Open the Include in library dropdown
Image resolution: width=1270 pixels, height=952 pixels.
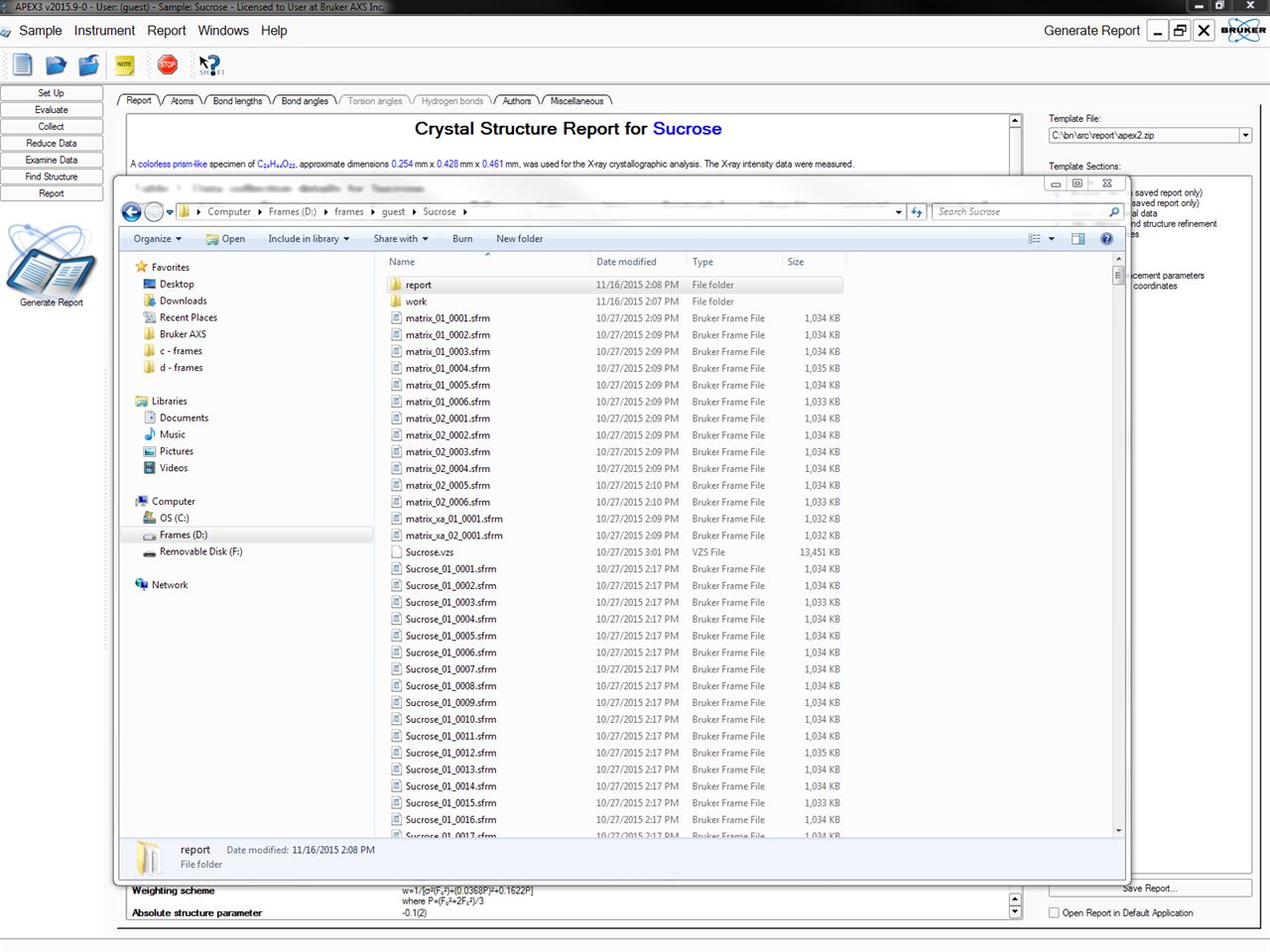[309, 239]
